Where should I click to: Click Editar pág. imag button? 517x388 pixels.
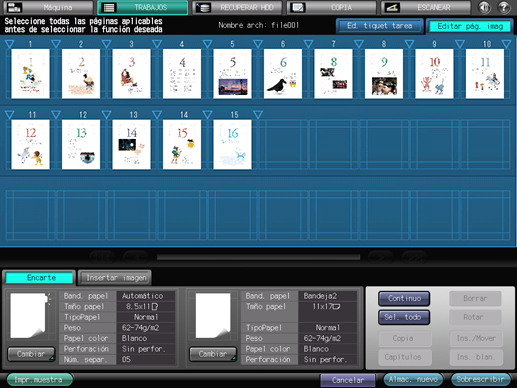pyautogui.click(x=470, y=26)
